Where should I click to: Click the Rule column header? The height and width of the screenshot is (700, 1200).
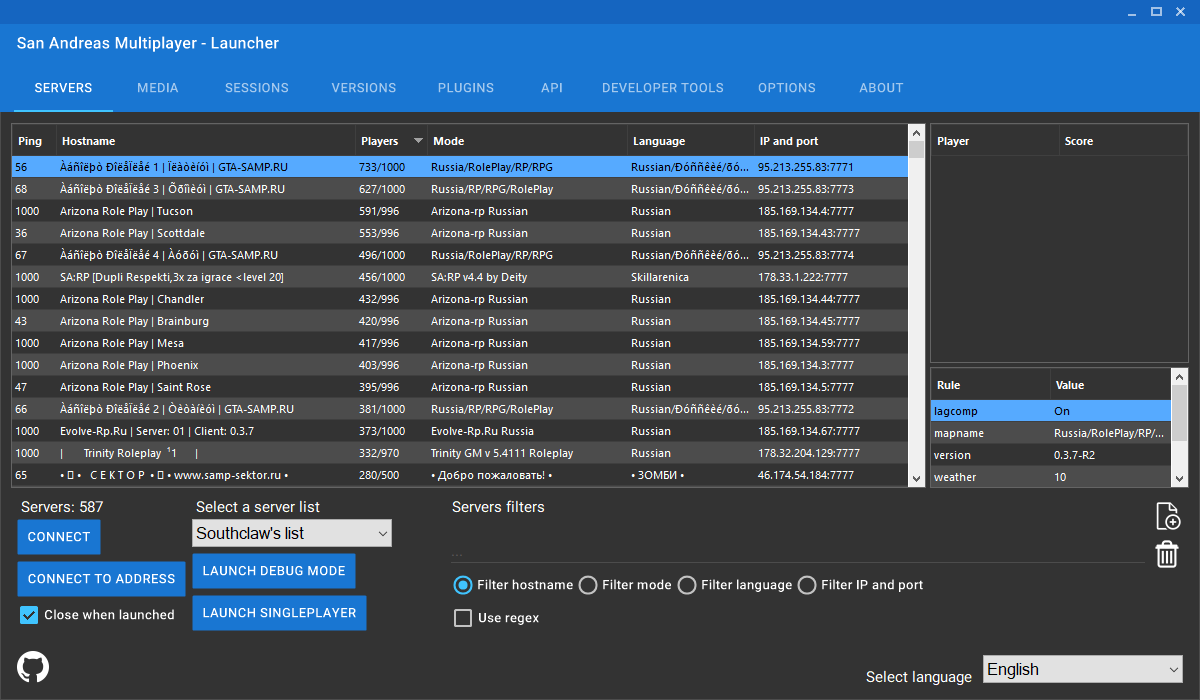pyautogui.click(x=990, y=385)
